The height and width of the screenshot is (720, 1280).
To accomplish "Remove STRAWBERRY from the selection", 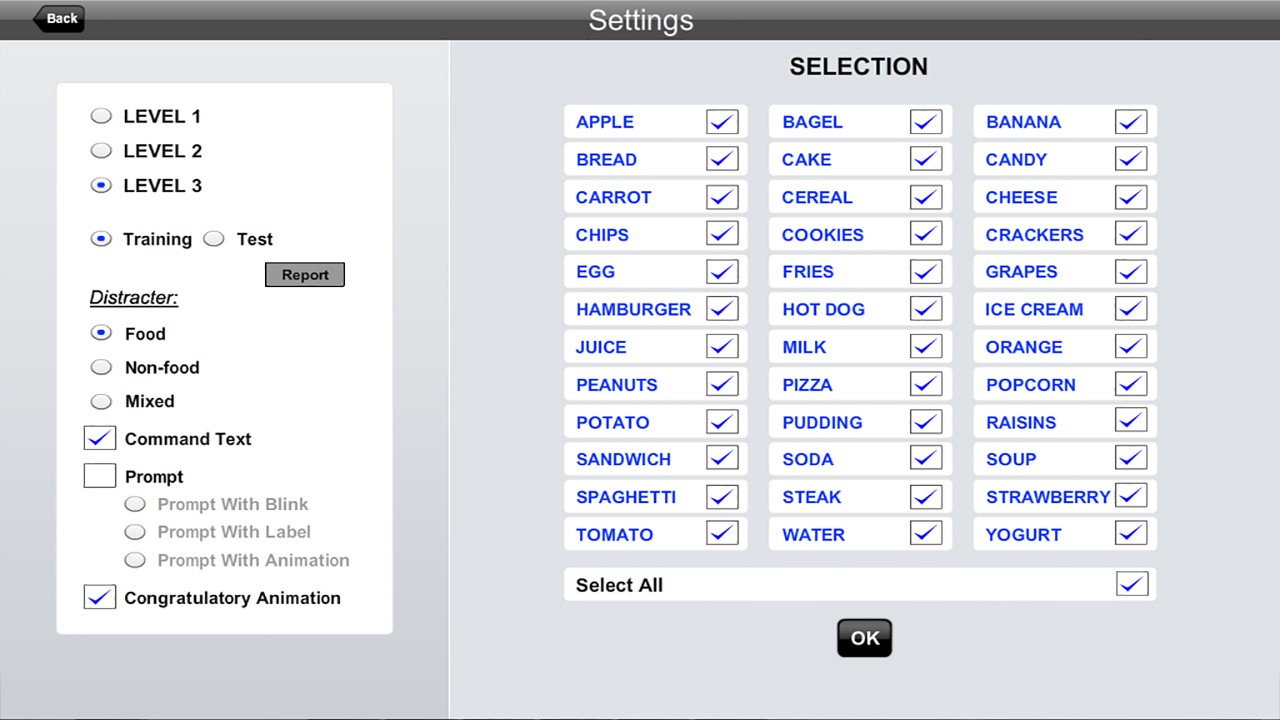I will pyautogui.click(x=1131, y=496).
